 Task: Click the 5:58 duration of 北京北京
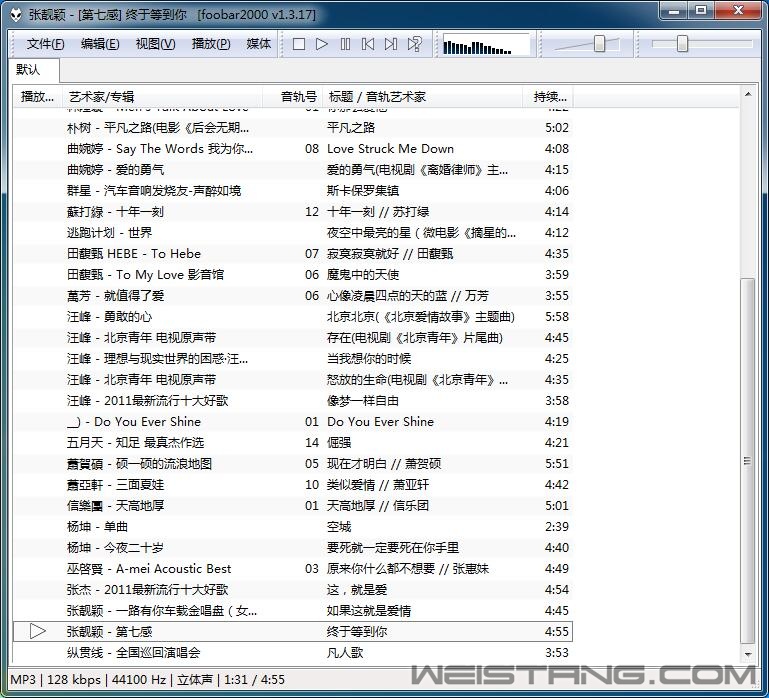pos(557,317)
